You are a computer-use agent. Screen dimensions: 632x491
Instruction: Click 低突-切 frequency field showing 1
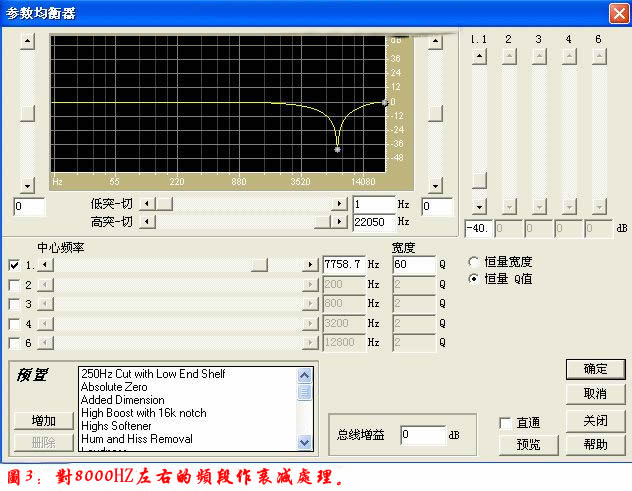coord(374,204)
